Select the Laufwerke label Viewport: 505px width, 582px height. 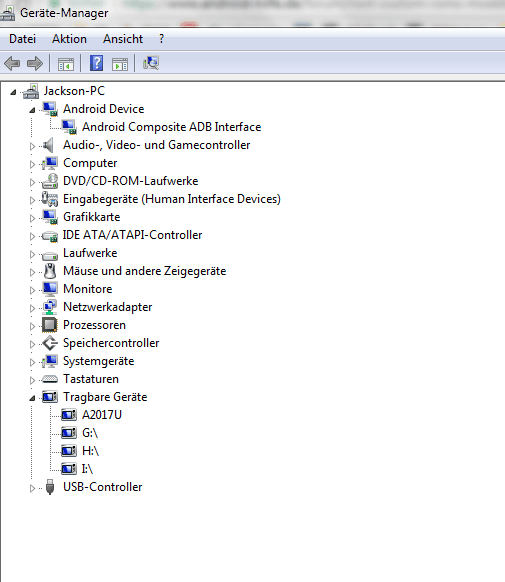pos(90,253)
